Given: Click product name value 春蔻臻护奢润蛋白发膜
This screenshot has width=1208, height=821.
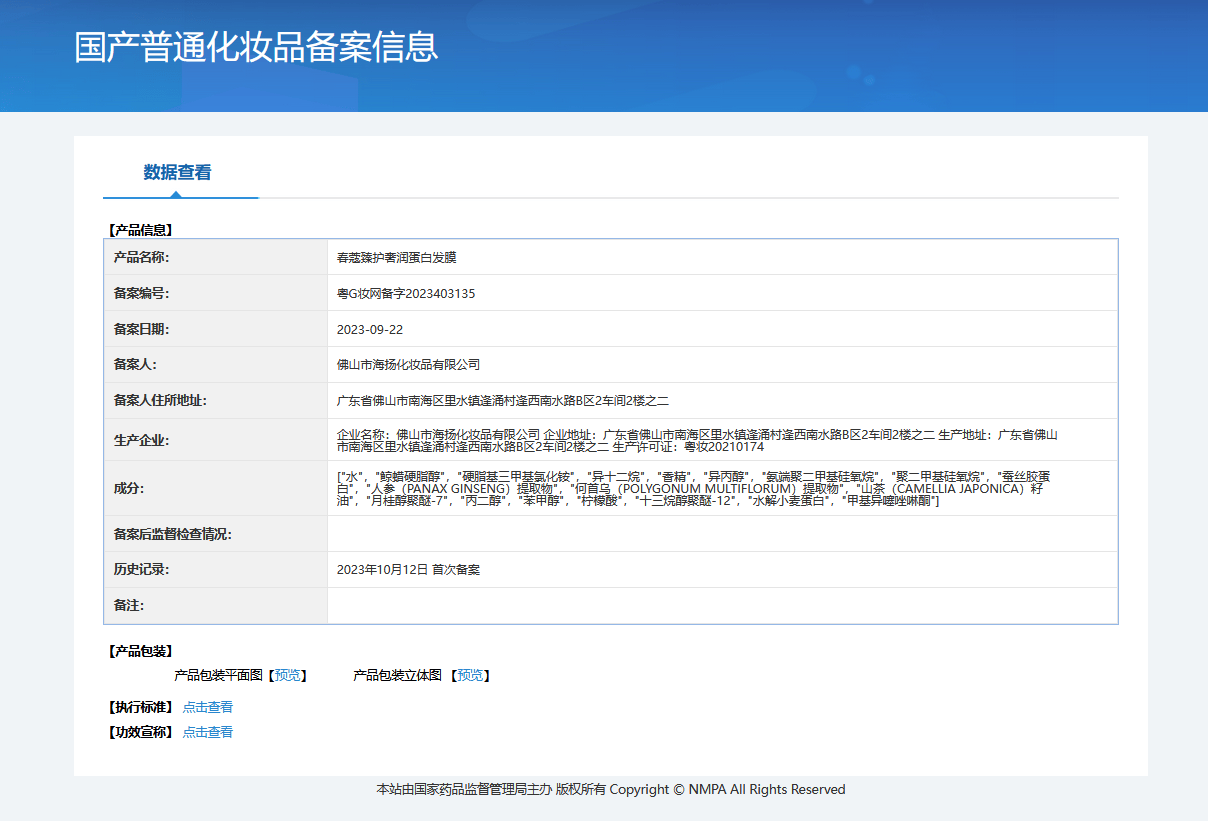Looking at the screenshot, I should (396, 257).
